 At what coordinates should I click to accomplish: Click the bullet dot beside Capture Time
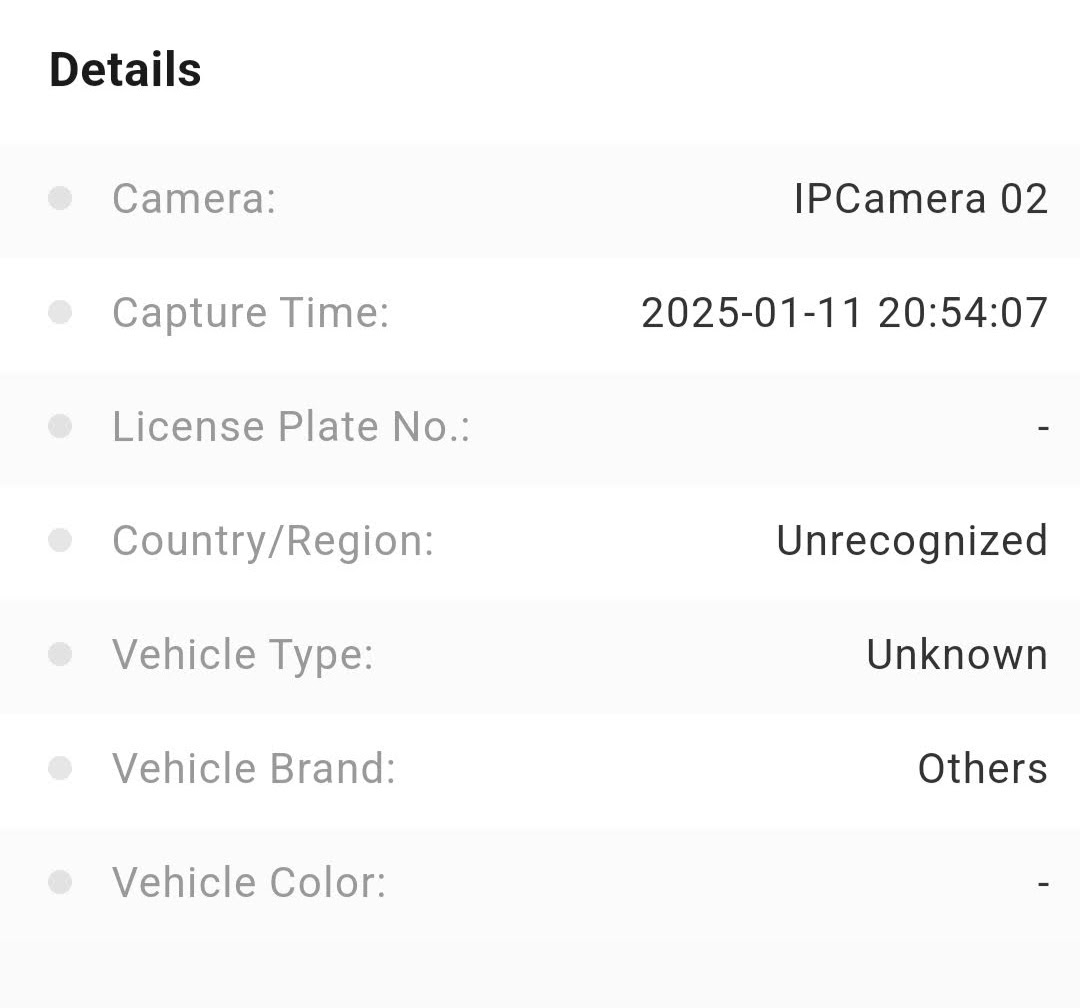click(60, 312)
